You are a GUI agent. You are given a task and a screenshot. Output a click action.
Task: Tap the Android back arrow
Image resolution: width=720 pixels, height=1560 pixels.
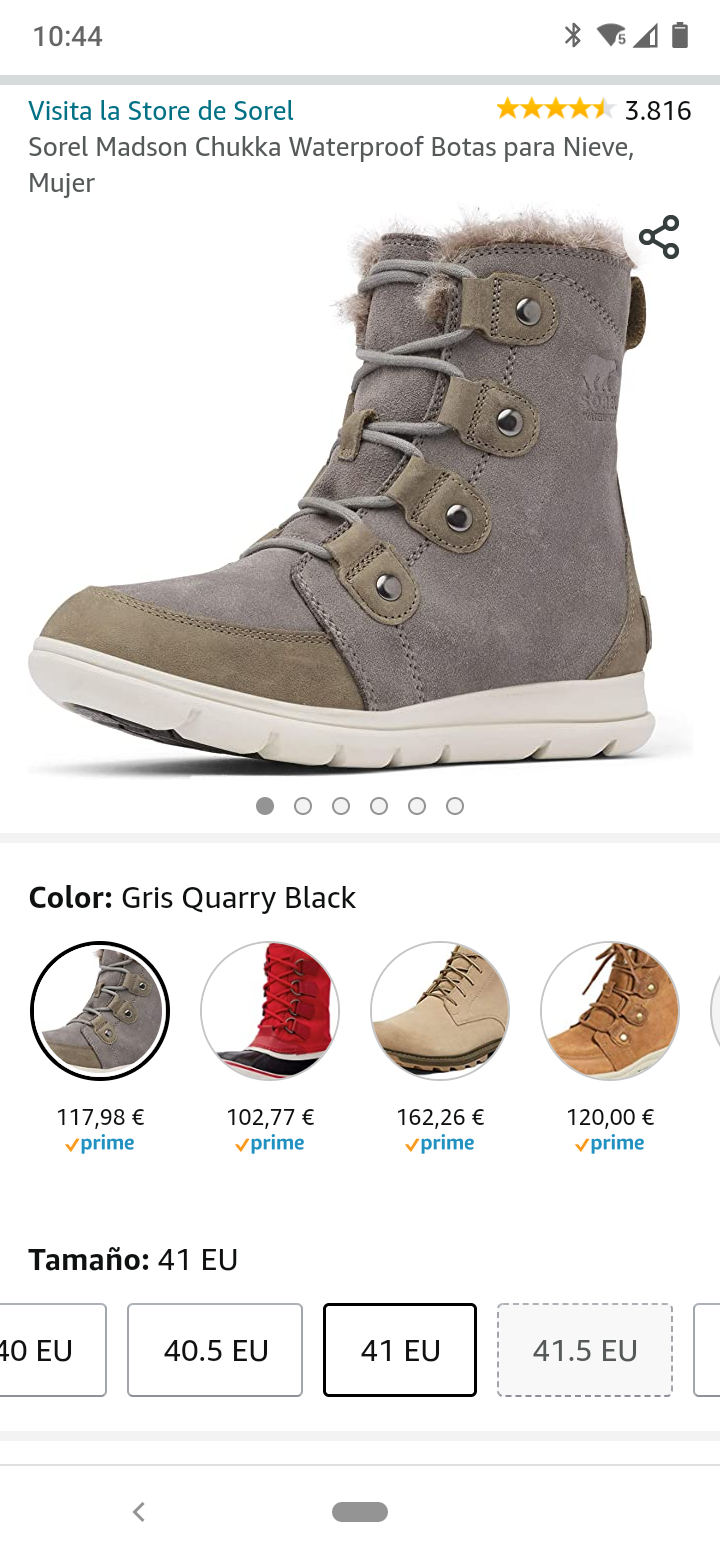tap(139, 1512)
